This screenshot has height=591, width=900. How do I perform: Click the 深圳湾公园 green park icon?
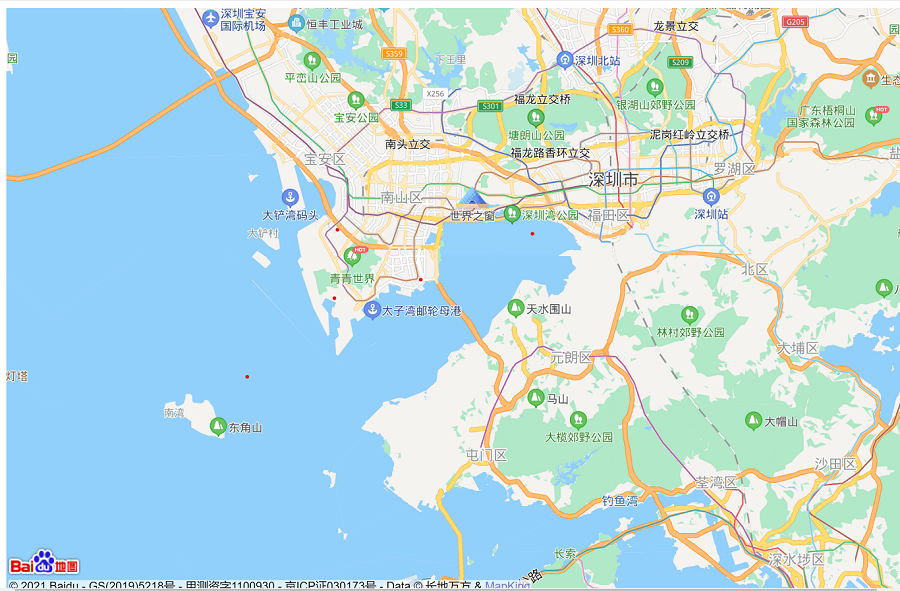(512, 213)
